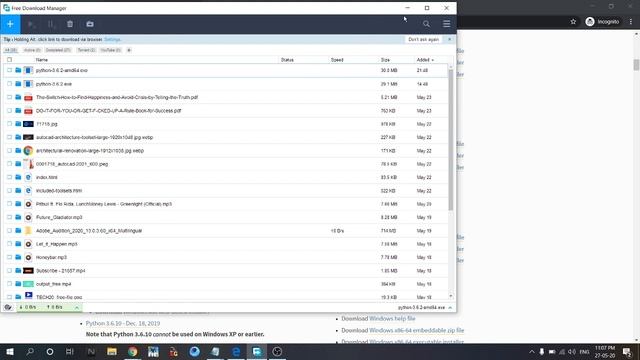The width and height of the screenshot is (640, 360).
Task: Open Windows notification center icon
Action: point(627,351)
